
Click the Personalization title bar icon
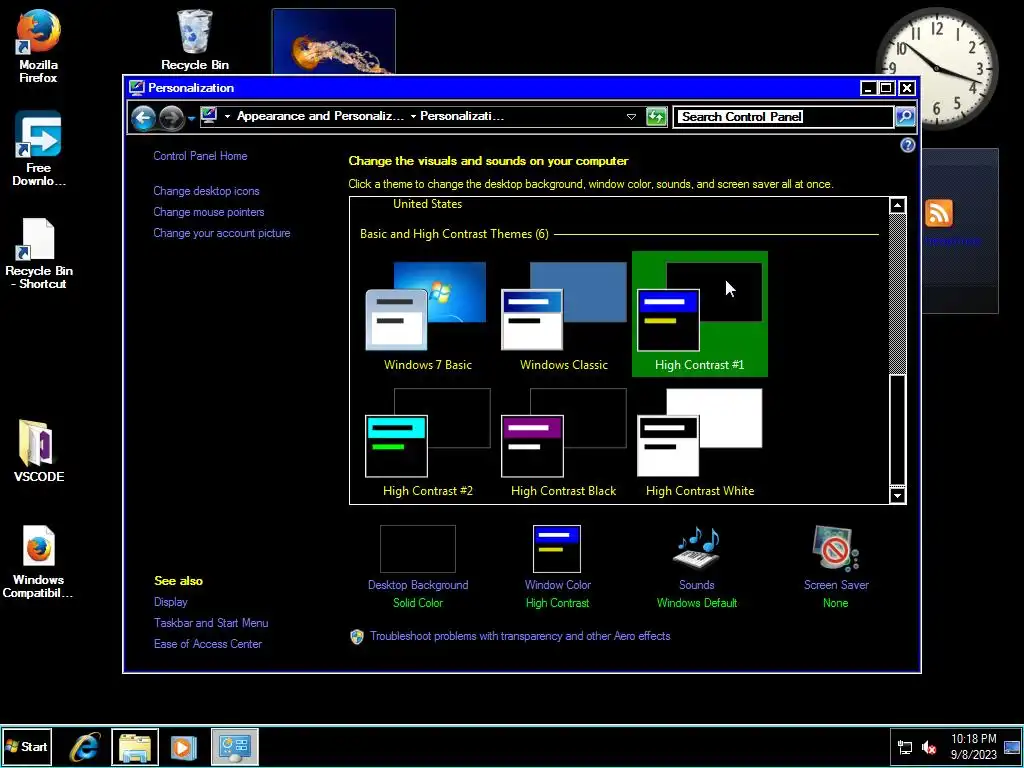tap(136, 88)
